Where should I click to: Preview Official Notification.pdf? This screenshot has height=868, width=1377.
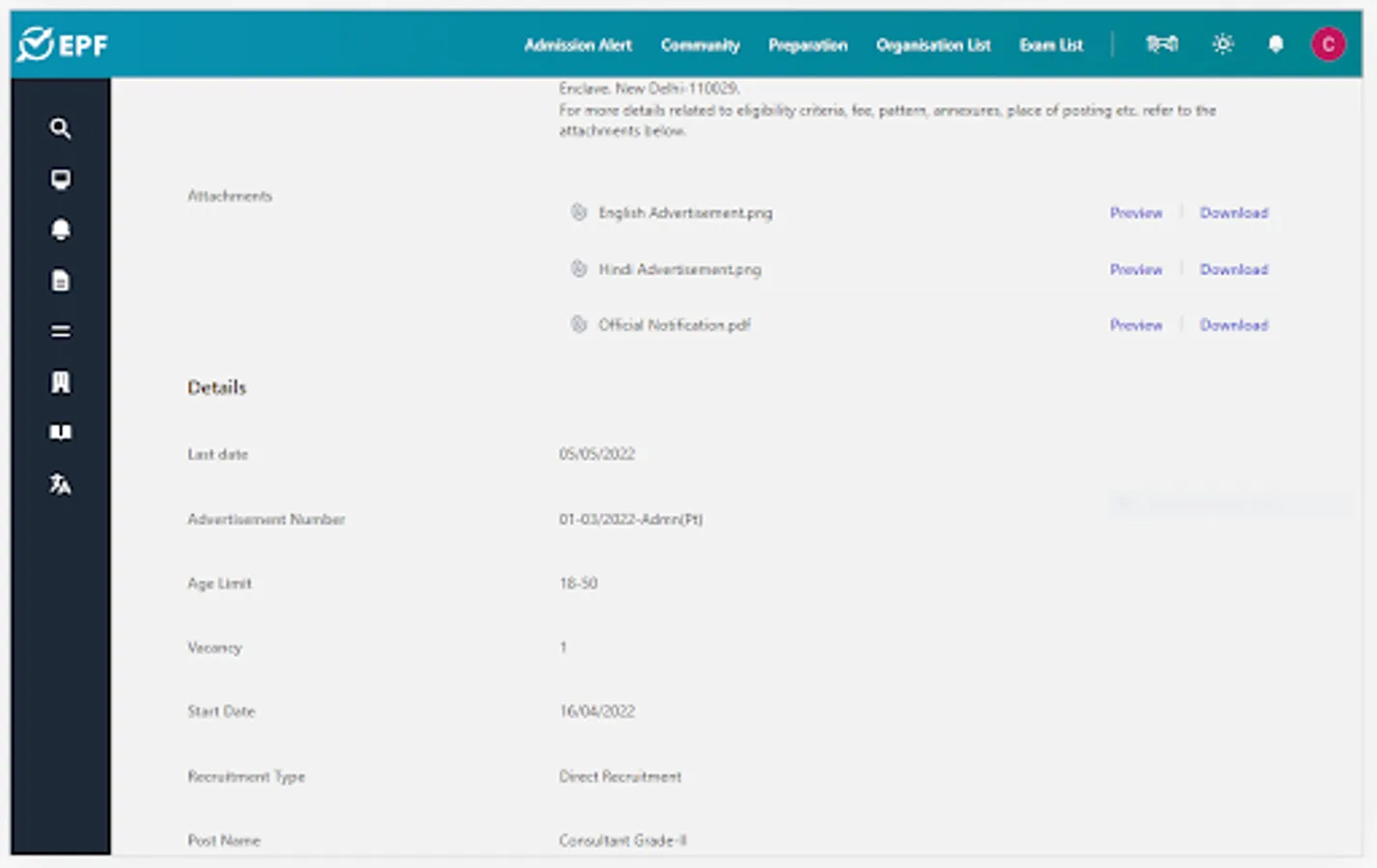[x=1136, y=325]
